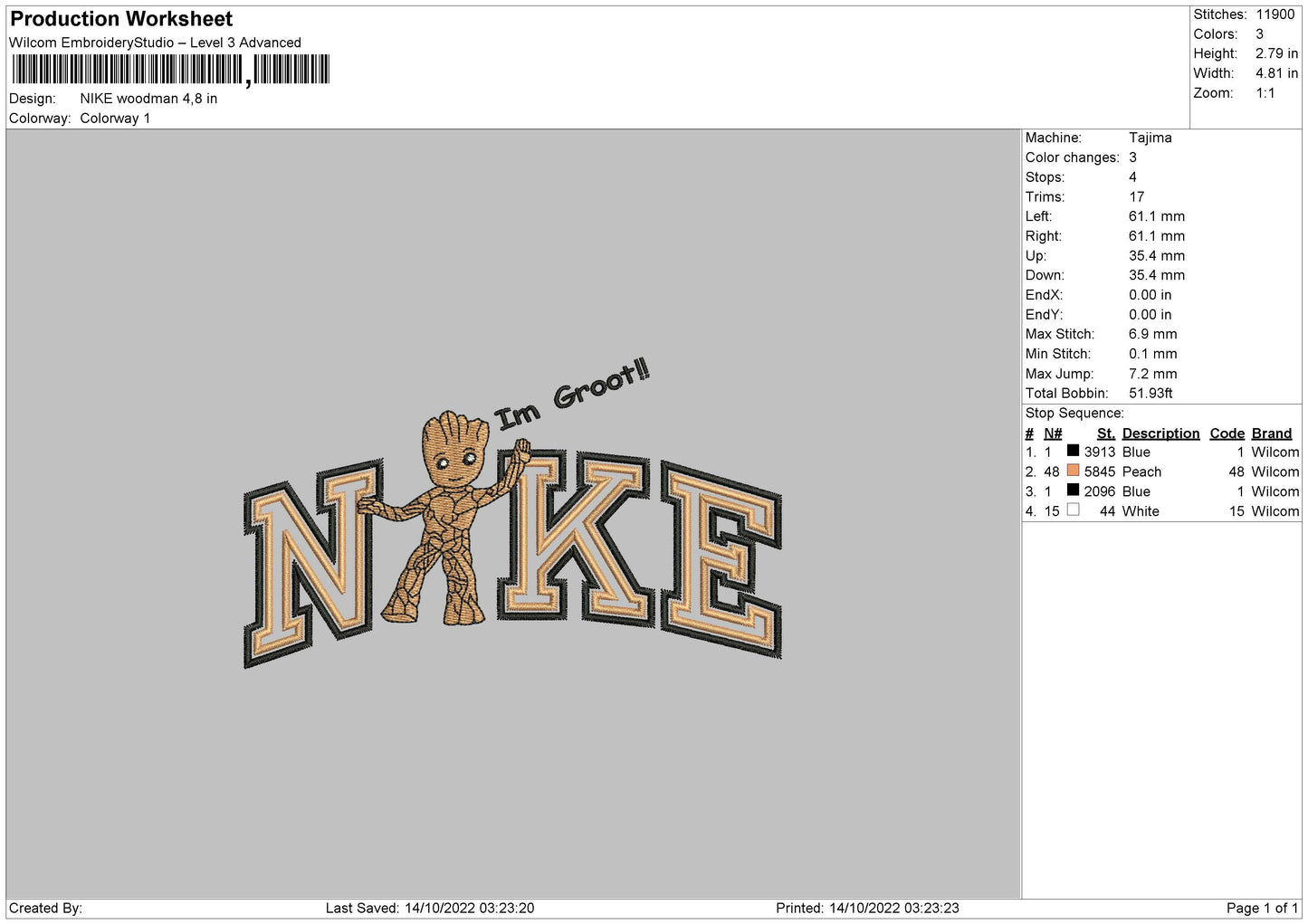1308x924 pixels.
Task: Click the Brand 'Wilcom' in the White row
Action: click(1275, 511)
